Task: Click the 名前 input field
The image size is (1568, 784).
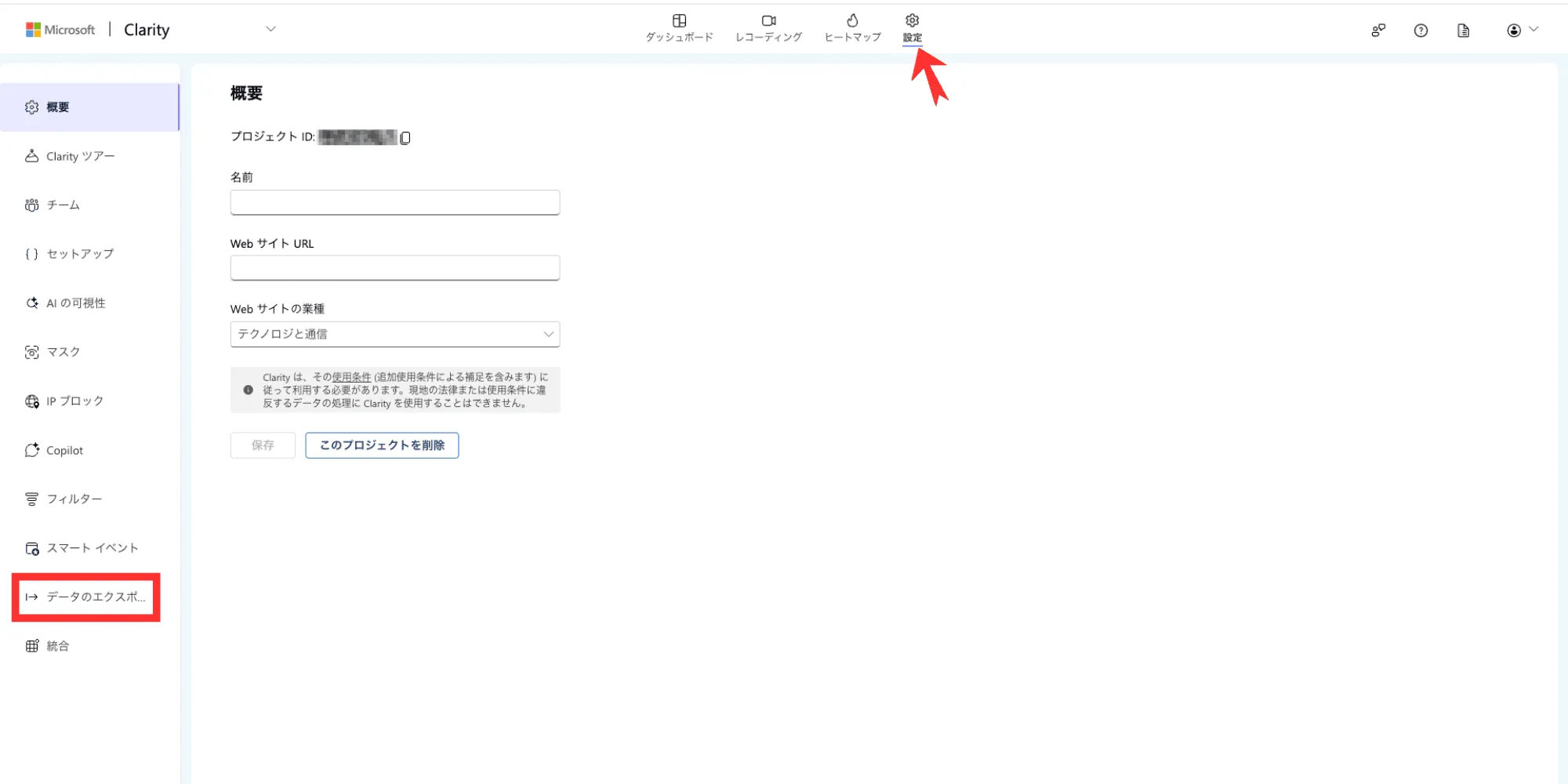Action: 395,202
